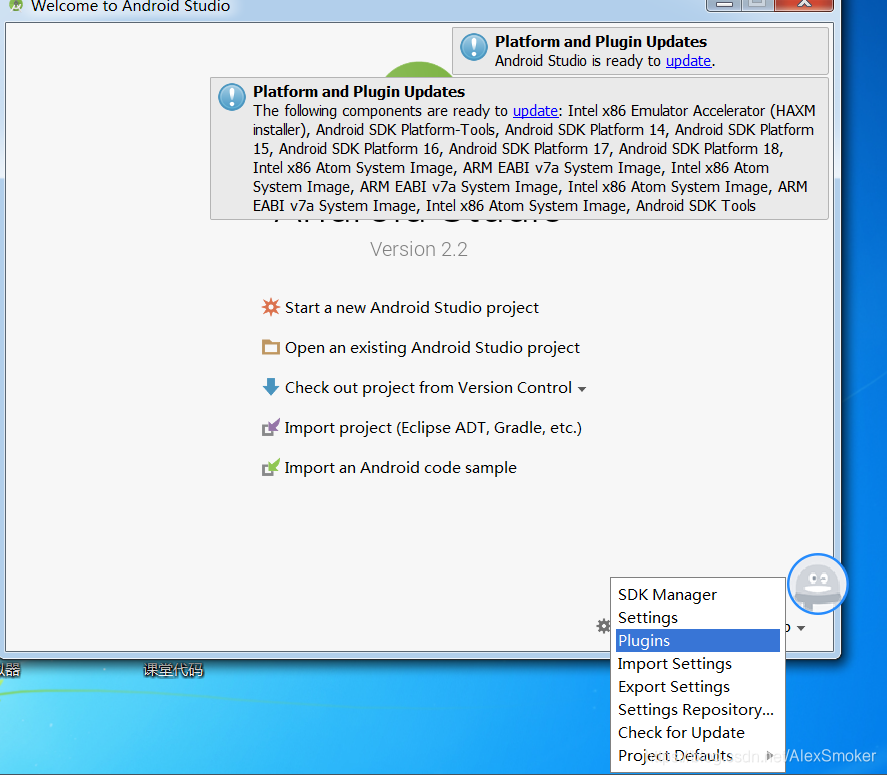Image resolution: width=887 pixels, height=775 pixels.
Task: Expand the Get Help dropdown arrow
Action: [x=800, y=628]
